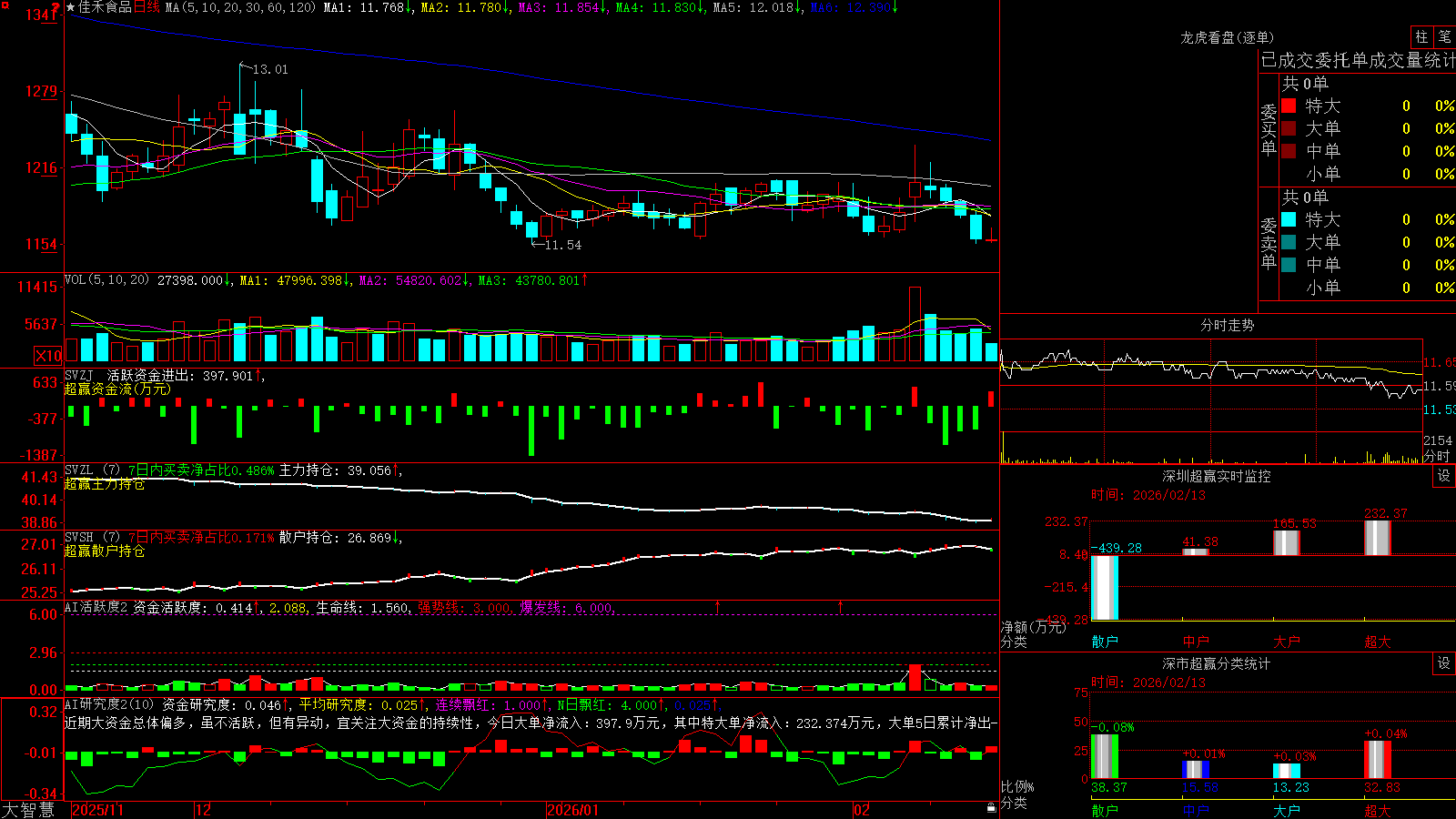
Task: Click the 时间: 2026/02/13 line in 深圳超赢实时监控
Action: [x=1148, y=495]
